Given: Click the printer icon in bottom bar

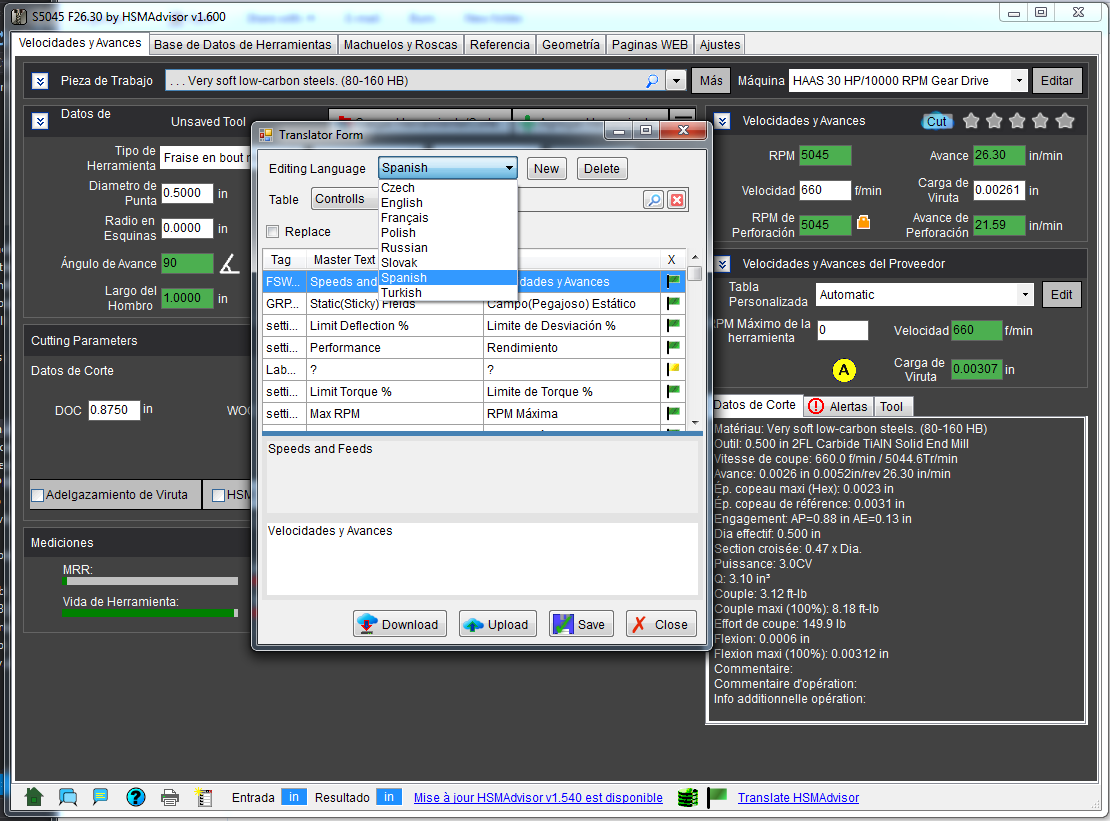Looking at the screenshot, I should click(x=170, y=797).
